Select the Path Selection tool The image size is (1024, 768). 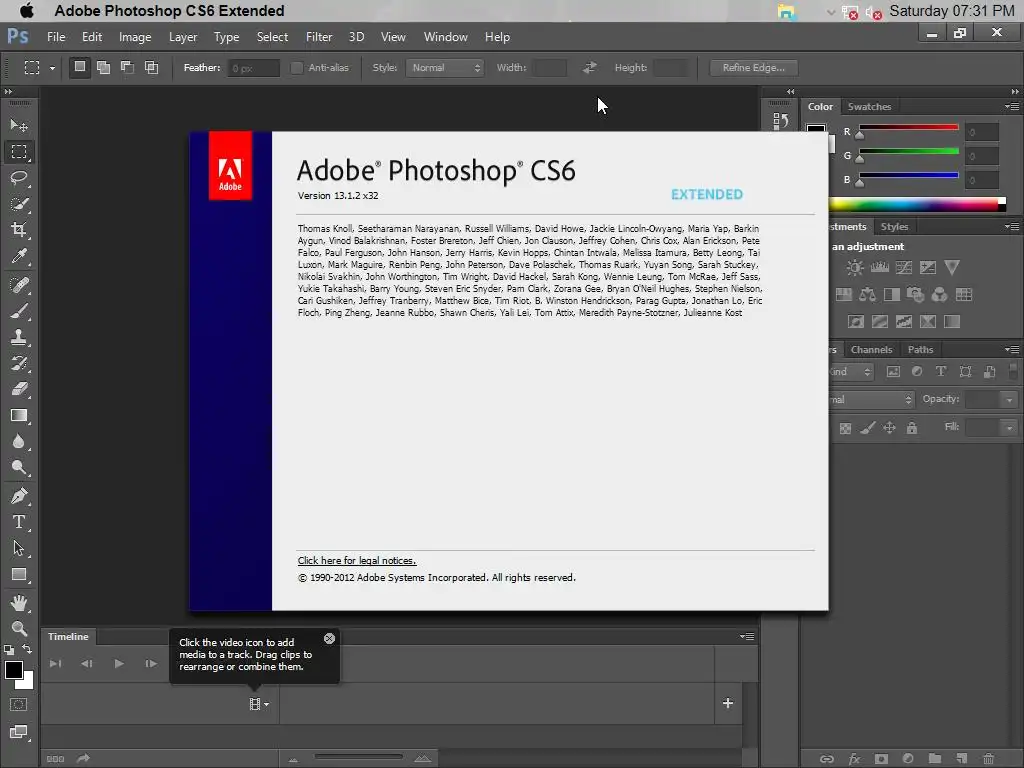[x=19, y=549]
